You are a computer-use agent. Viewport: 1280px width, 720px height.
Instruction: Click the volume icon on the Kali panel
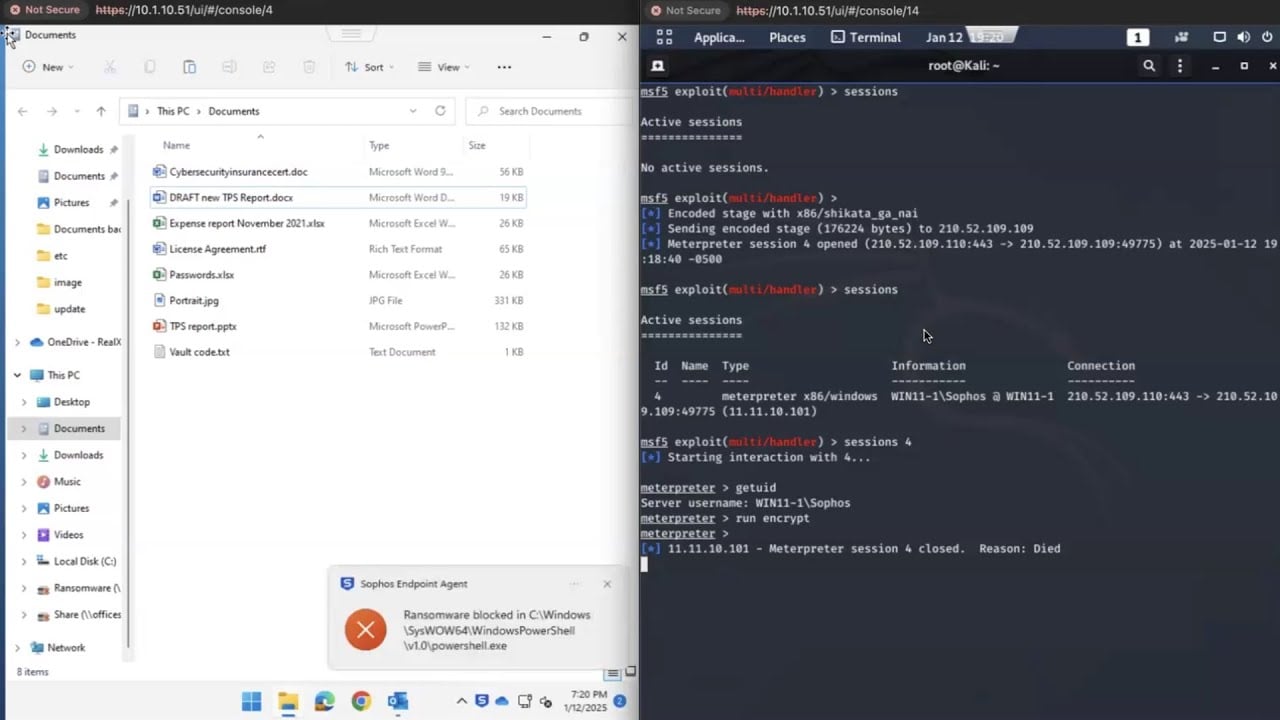1243,36
